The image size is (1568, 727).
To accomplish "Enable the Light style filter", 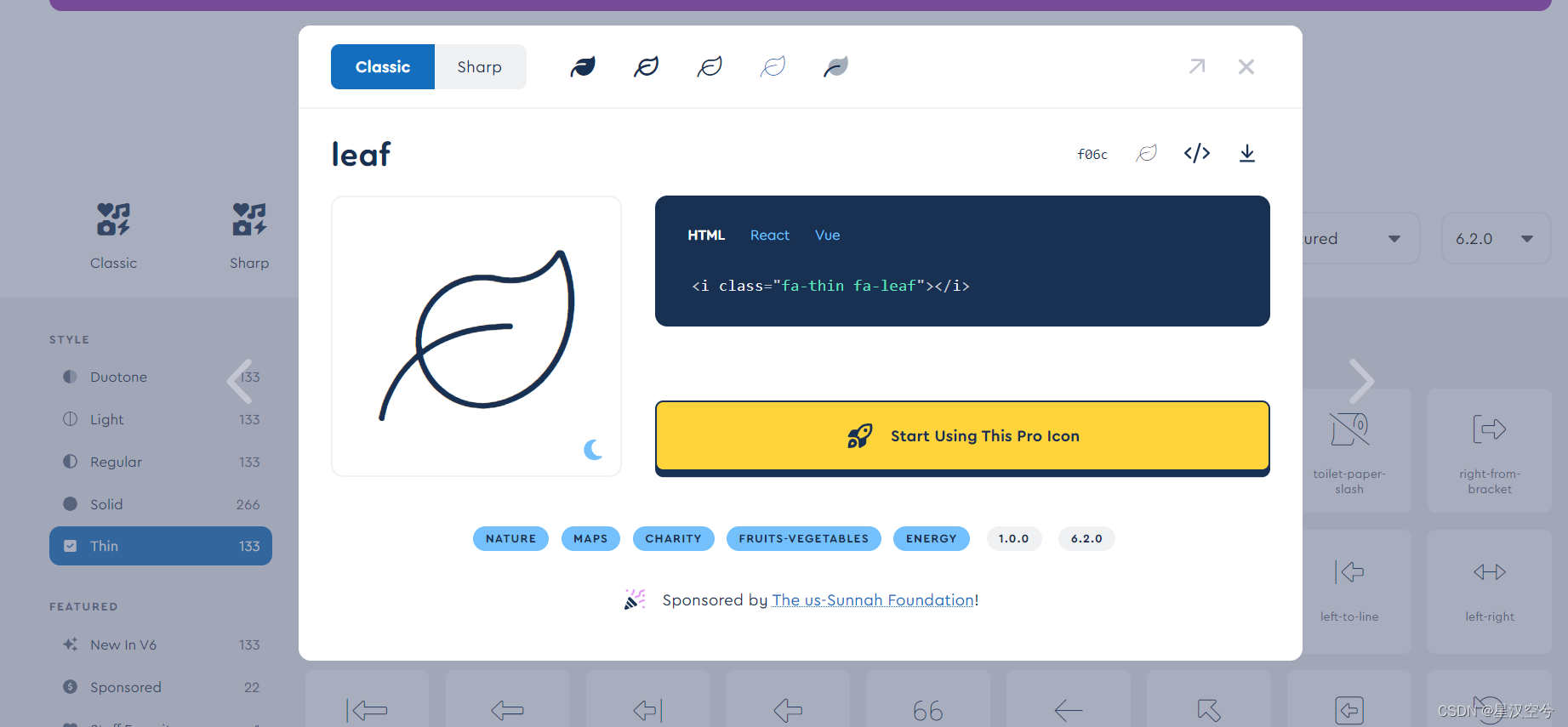I will 161,419.
